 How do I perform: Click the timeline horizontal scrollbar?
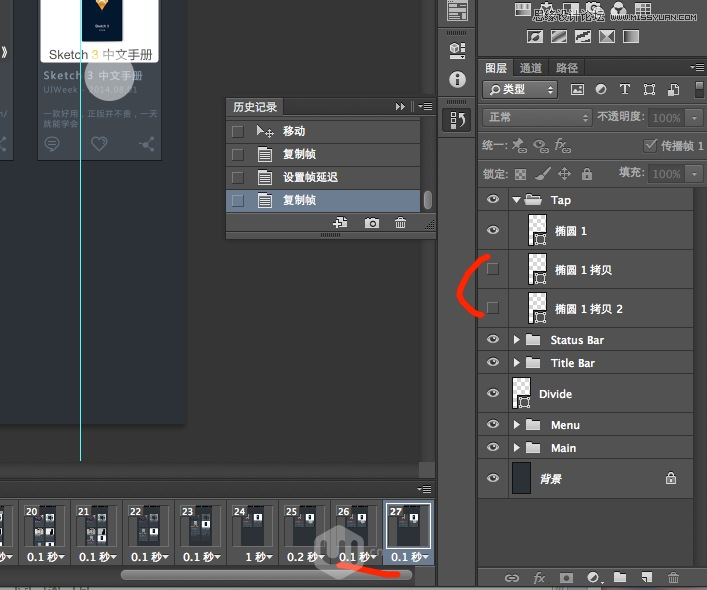coord(266,575)
